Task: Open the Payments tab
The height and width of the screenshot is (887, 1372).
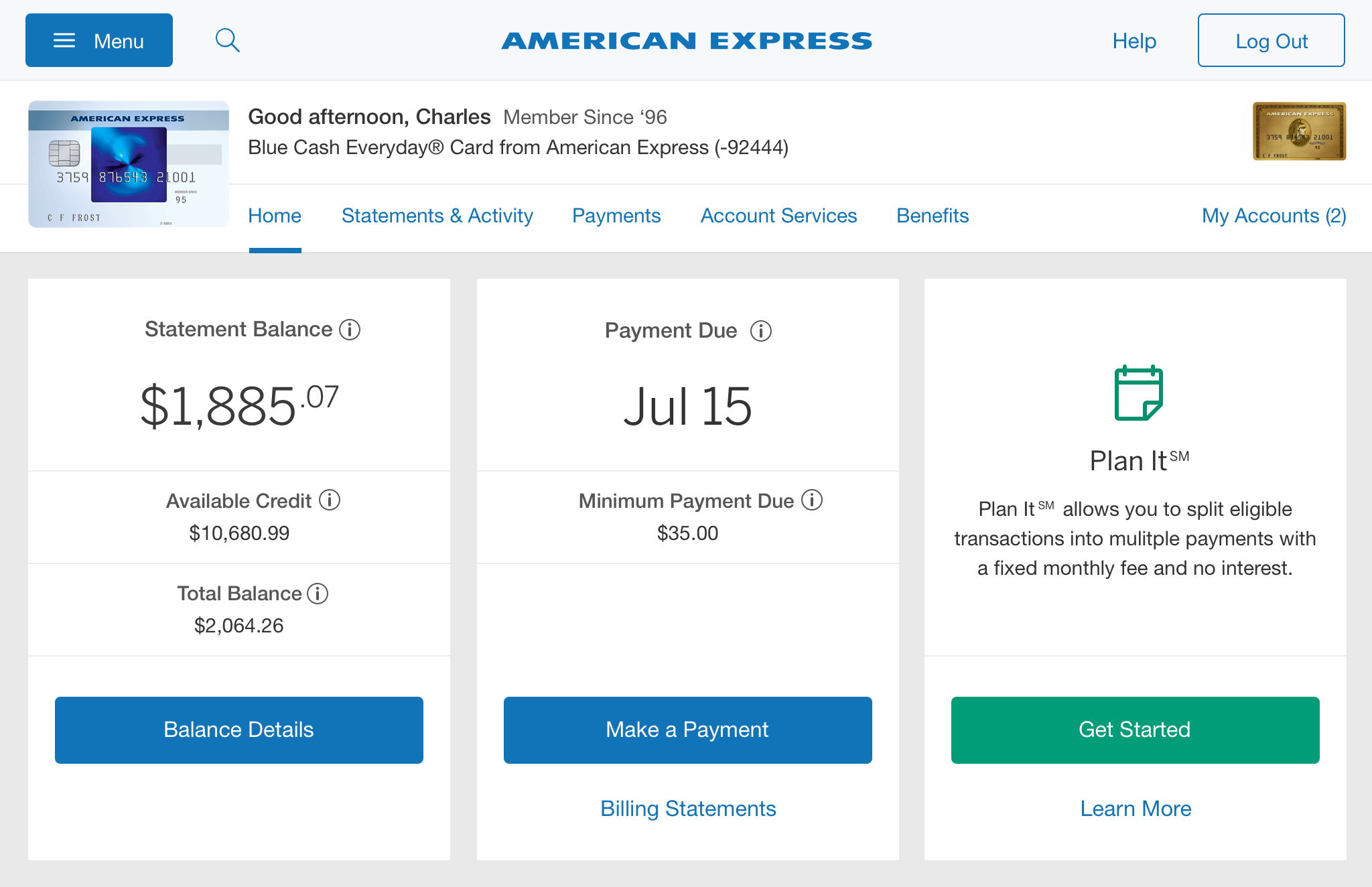Action: coord(616,216)
